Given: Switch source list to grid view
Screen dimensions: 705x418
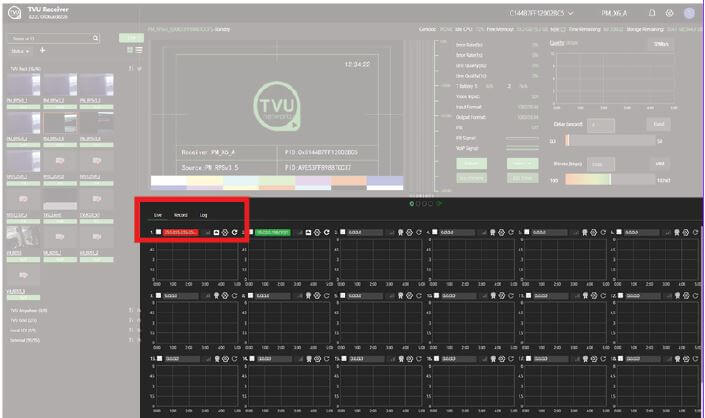Looking at the screenshot, I should [x=130, y=50].
